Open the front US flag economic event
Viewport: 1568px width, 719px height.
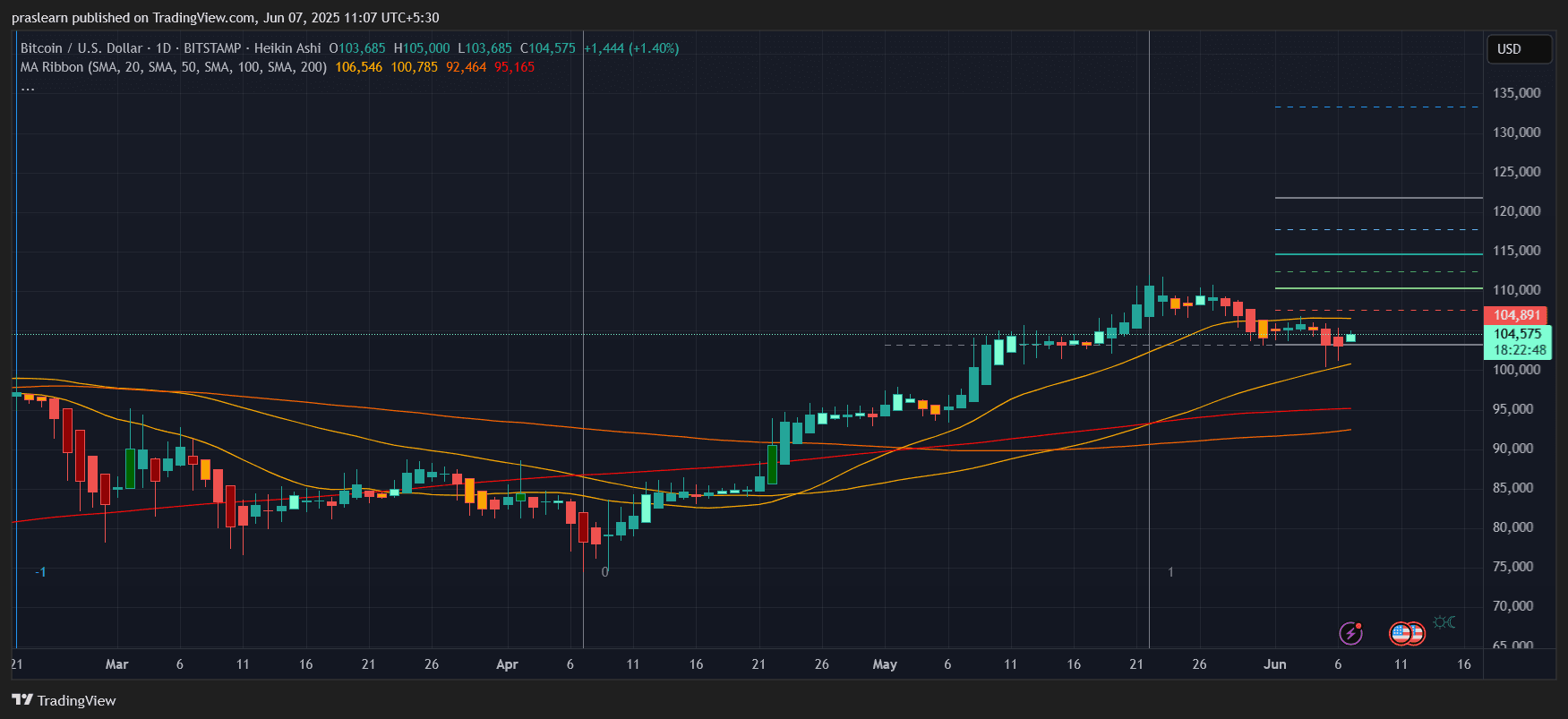1401,634
